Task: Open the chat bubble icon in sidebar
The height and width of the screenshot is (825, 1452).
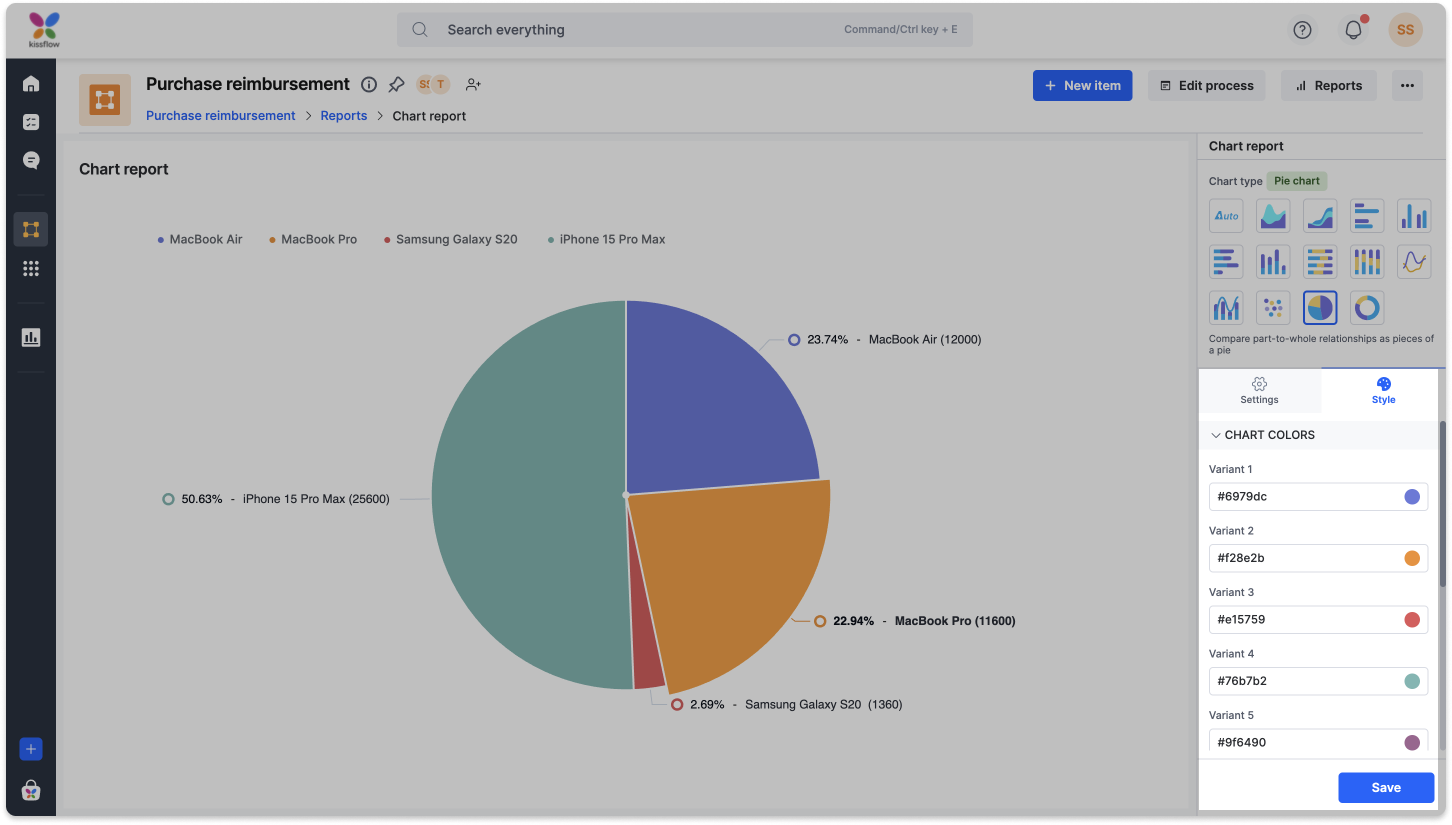Action: pyautogui.click(x=31, y=160)
